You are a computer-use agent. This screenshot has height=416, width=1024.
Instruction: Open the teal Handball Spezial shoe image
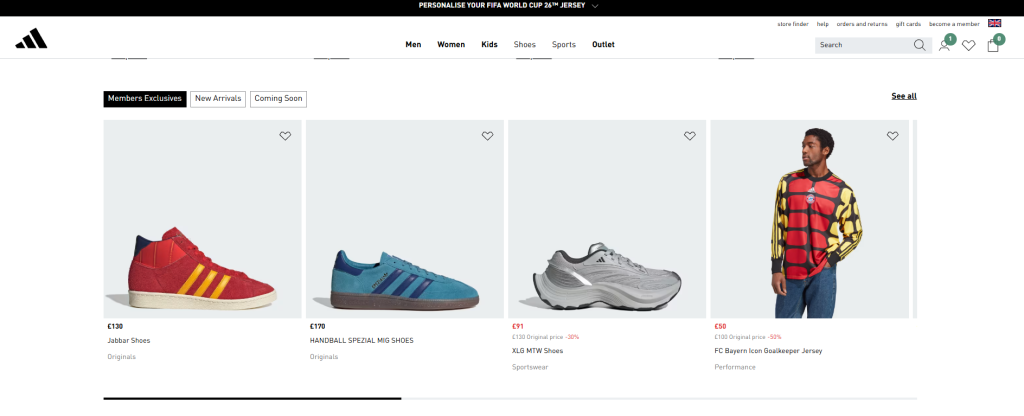click(405, 219)
